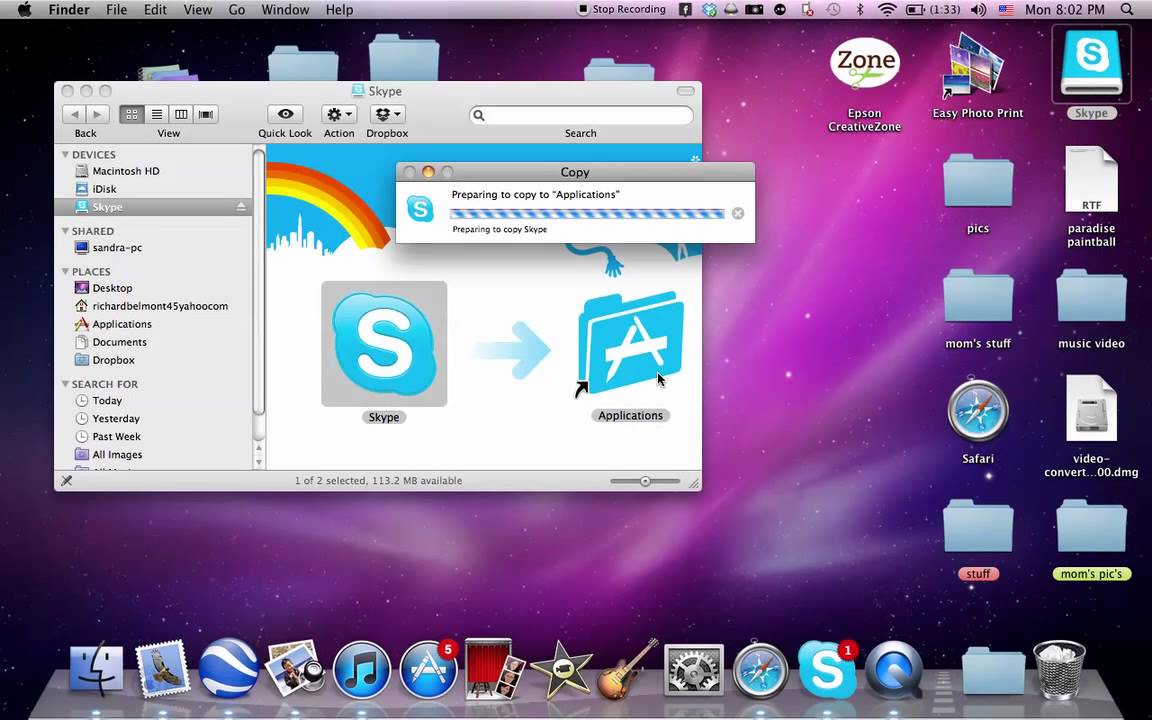Open the Go menu
1152x720 pixels.
(237, 10)
